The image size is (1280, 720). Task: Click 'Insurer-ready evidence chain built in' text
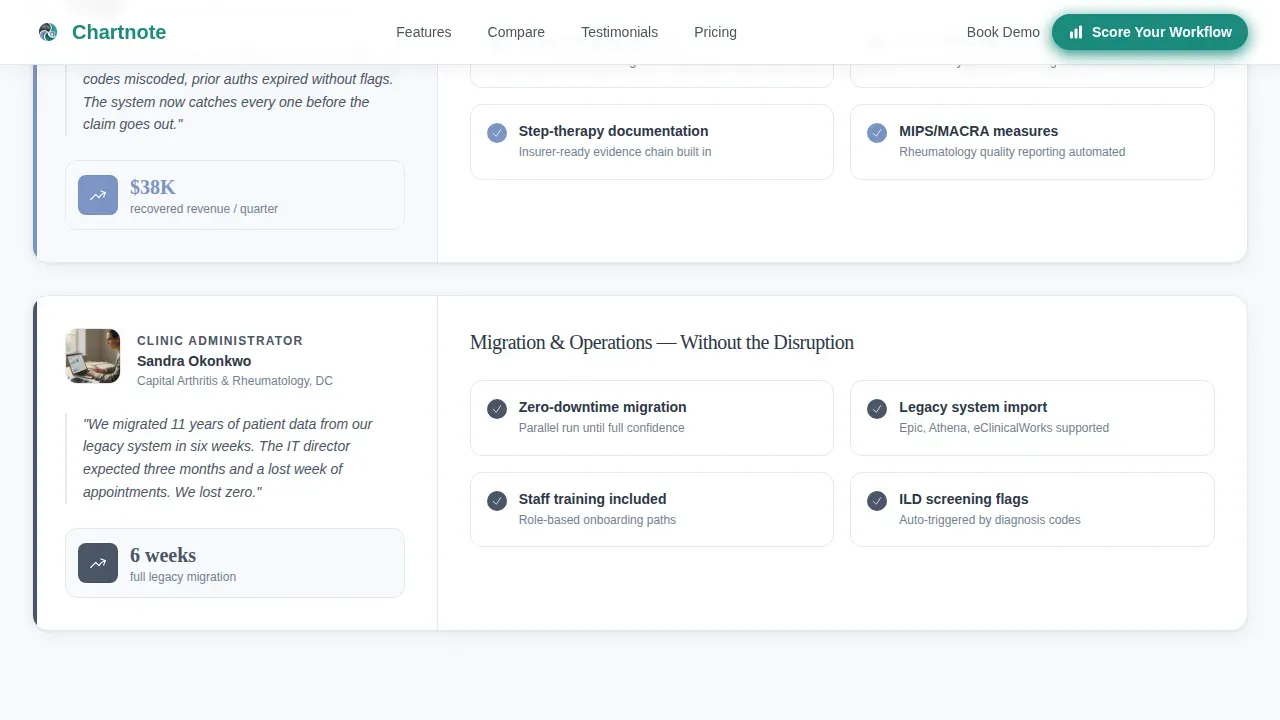615,152
